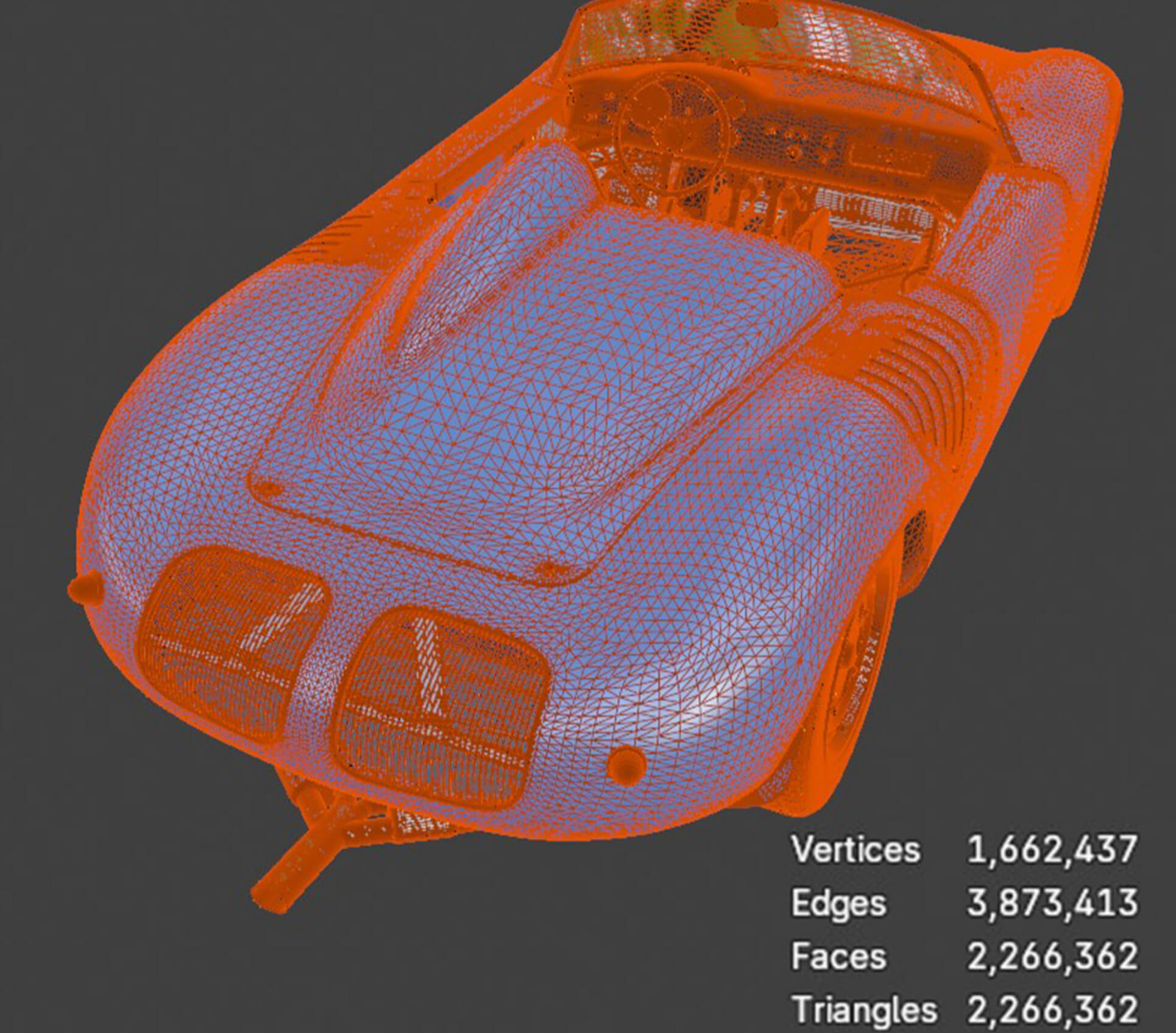Screen dimensions: 1176x1033
Task: Select the Edges label in statistics overlay
Action: point(838,903)
